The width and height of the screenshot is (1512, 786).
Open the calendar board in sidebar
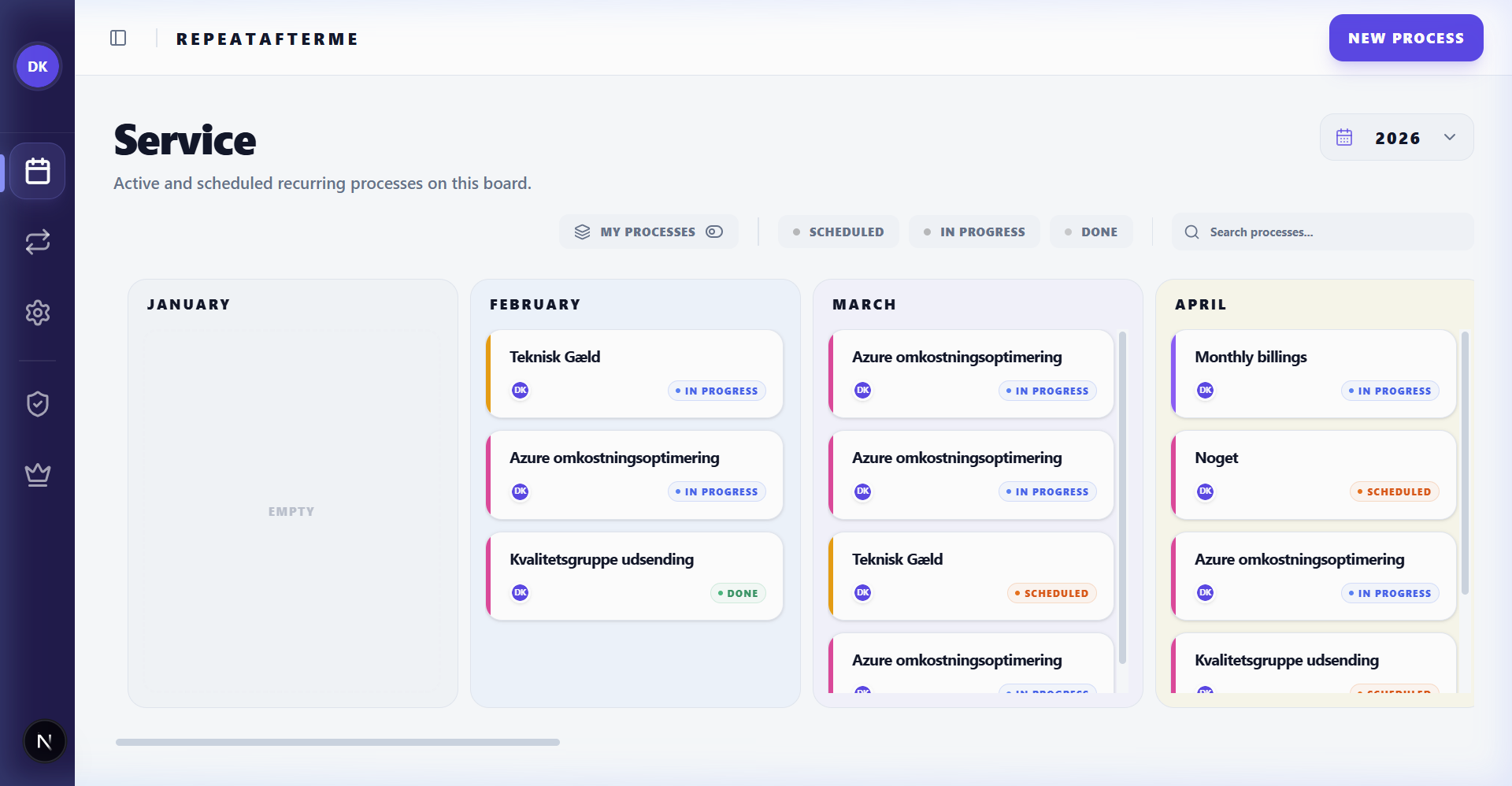[37, 171]
